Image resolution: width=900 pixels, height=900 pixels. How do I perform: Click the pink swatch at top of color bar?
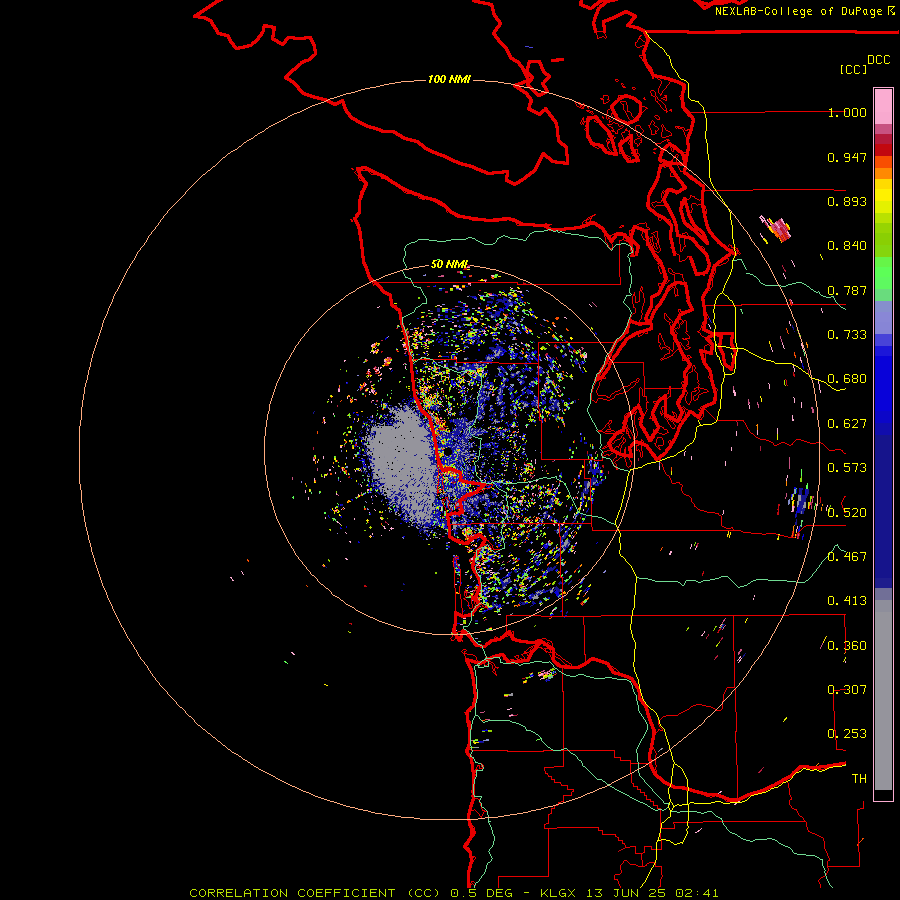883,106
